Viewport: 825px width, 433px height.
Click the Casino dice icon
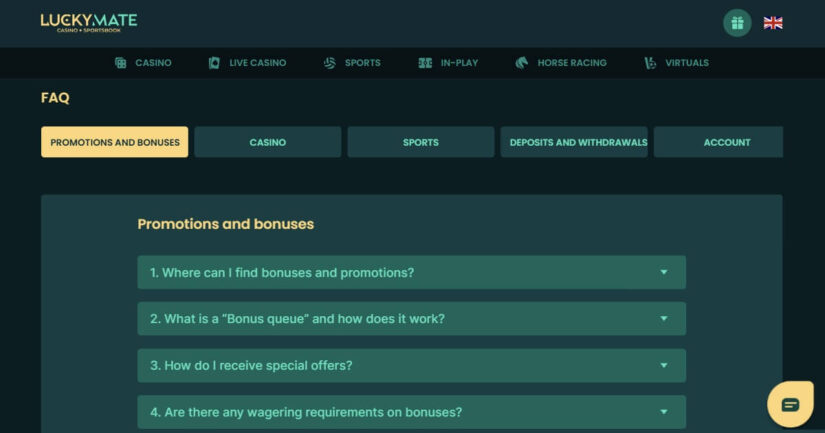point(121,63)
